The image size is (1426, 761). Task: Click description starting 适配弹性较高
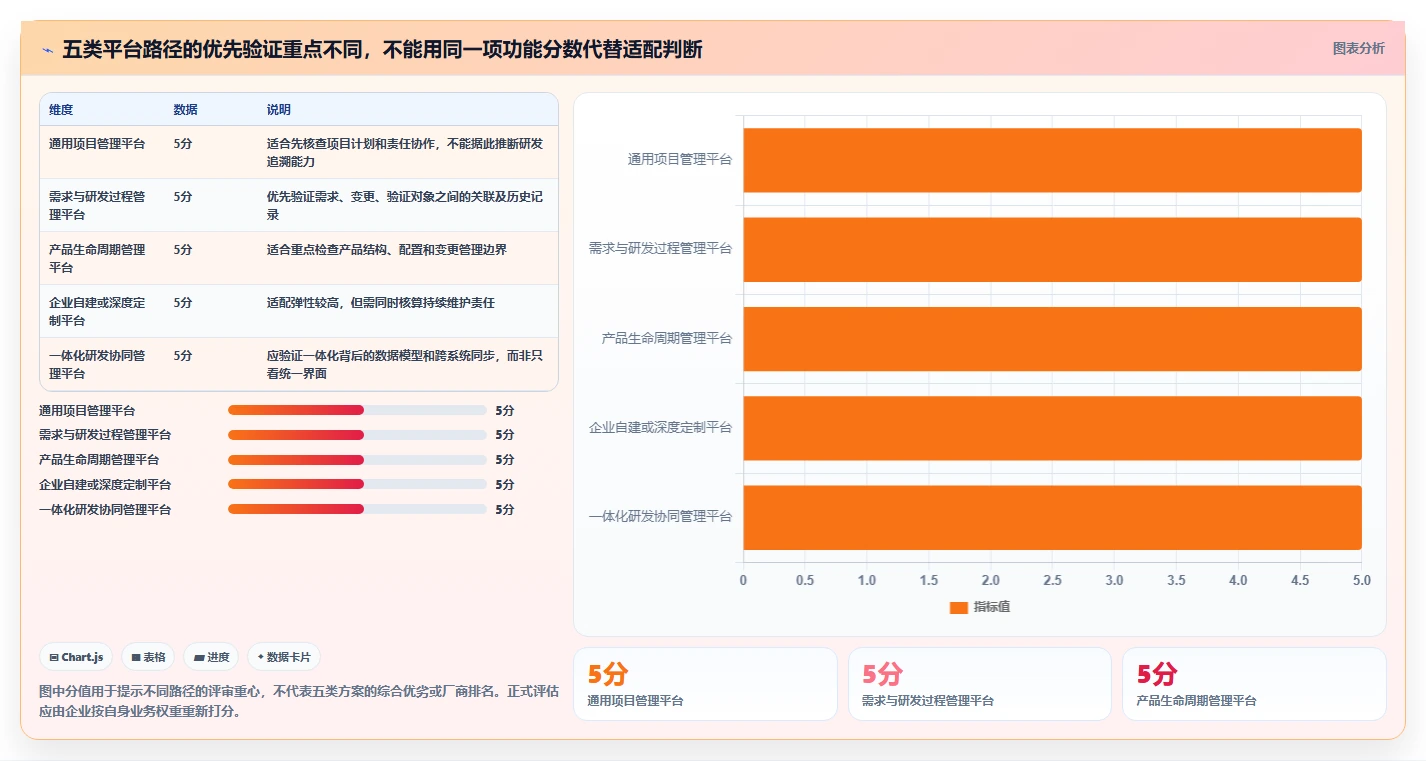pyautogui.click(x=381, y=302)
